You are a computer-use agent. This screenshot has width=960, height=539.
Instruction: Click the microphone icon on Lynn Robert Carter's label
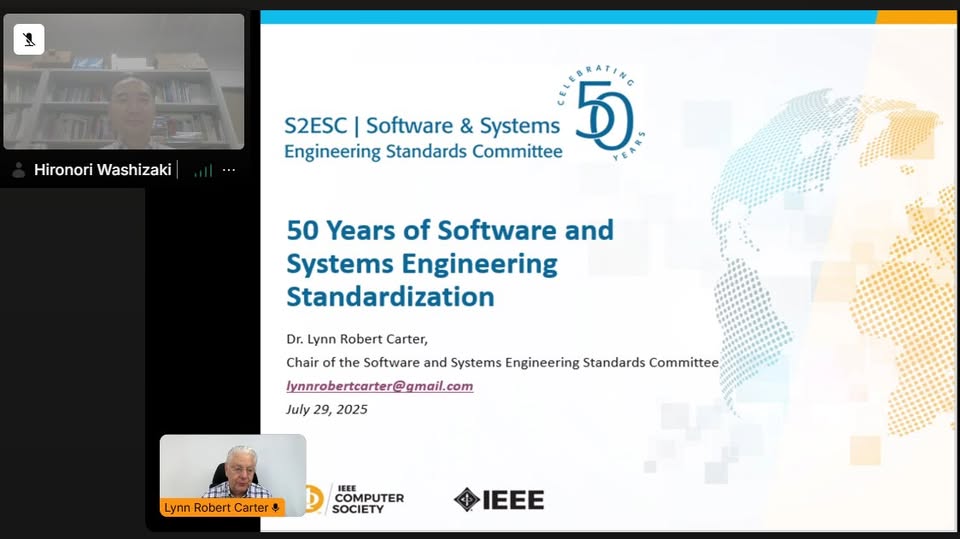pyautogui.click(x=276, y=508)
